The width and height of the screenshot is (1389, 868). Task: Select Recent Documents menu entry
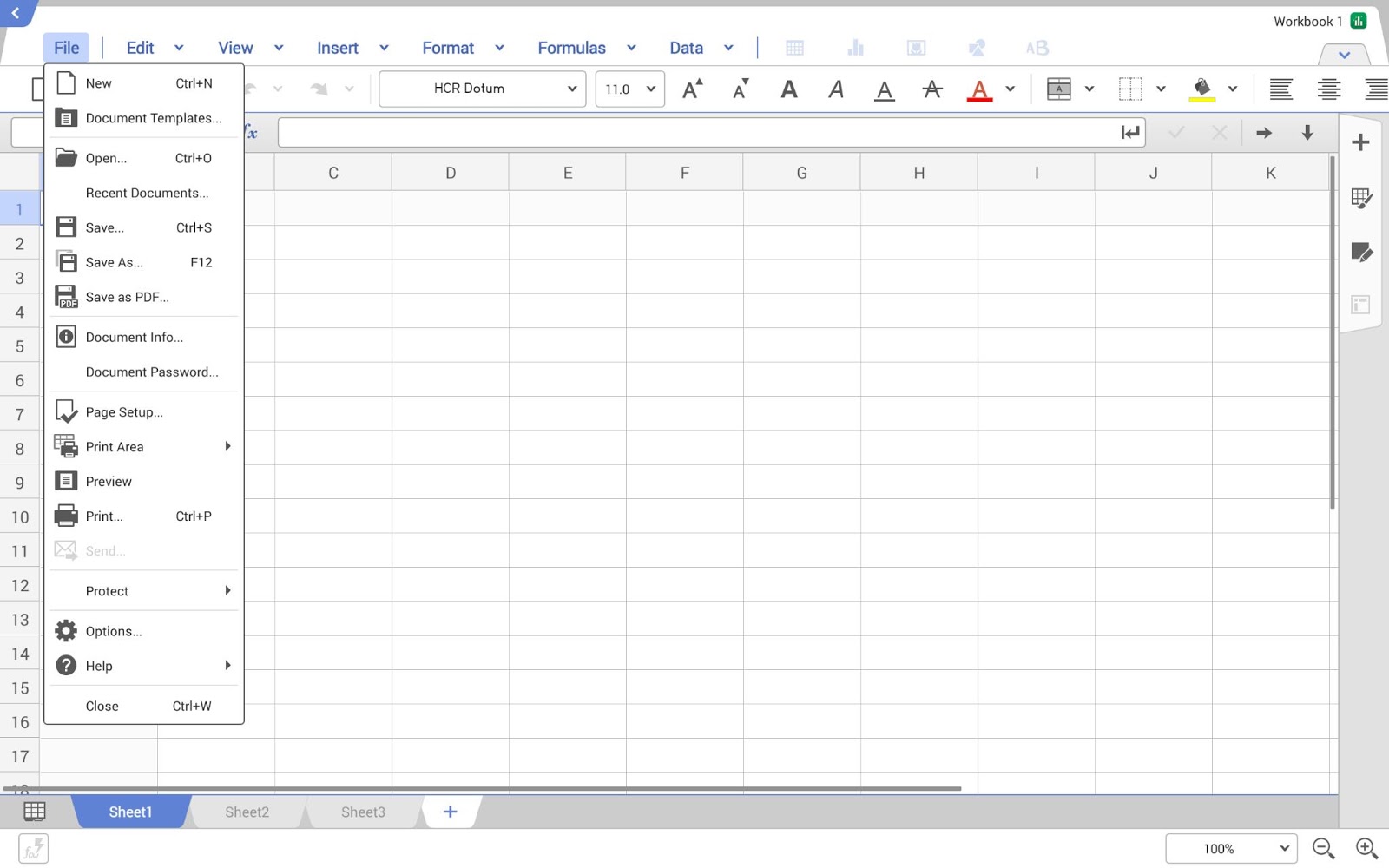click(x=144, y=193)
